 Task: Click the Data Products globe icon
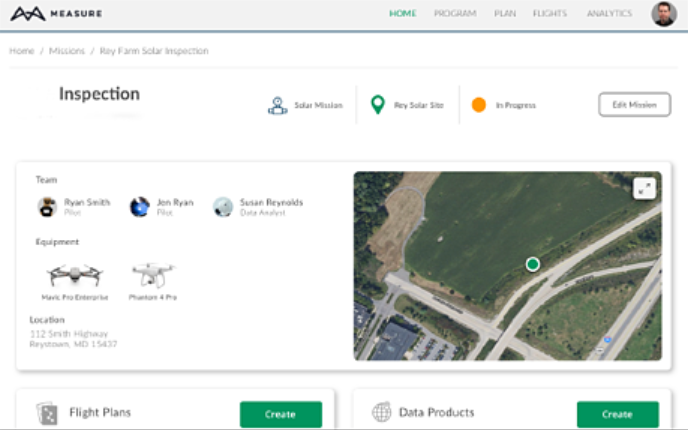pos(381,413)
